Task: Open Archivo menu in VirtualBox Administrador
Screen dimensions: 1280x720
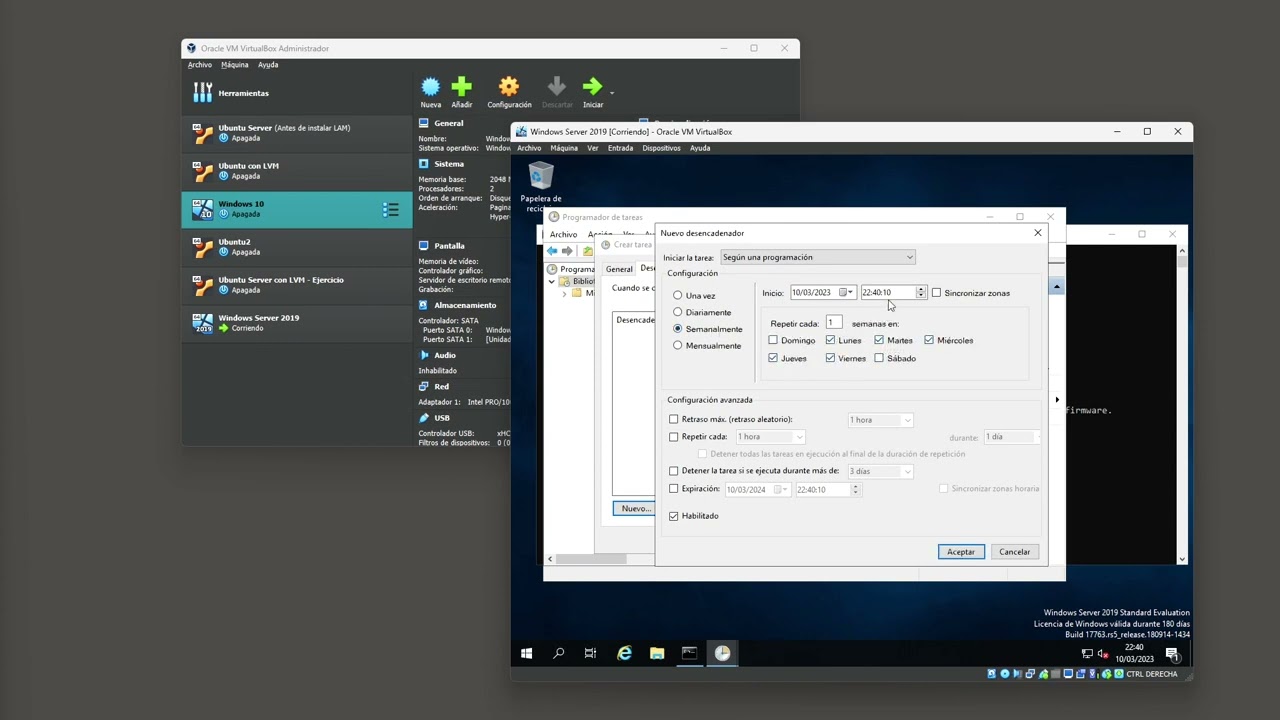Action: tap(200, 65)
